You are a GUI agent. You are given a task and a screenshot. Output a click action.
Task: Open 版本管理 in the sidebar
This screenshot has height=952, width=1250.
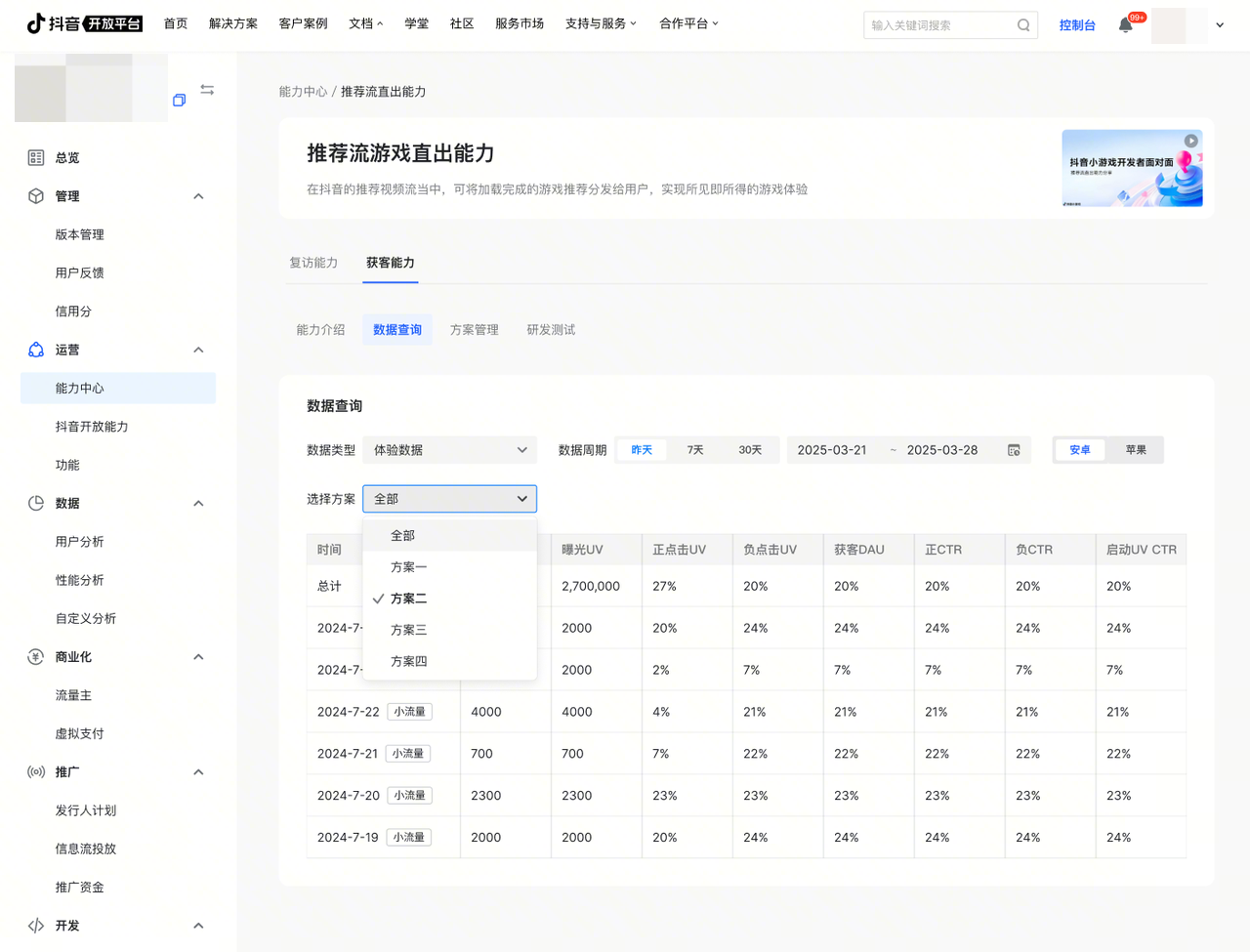tap(79, 234)
